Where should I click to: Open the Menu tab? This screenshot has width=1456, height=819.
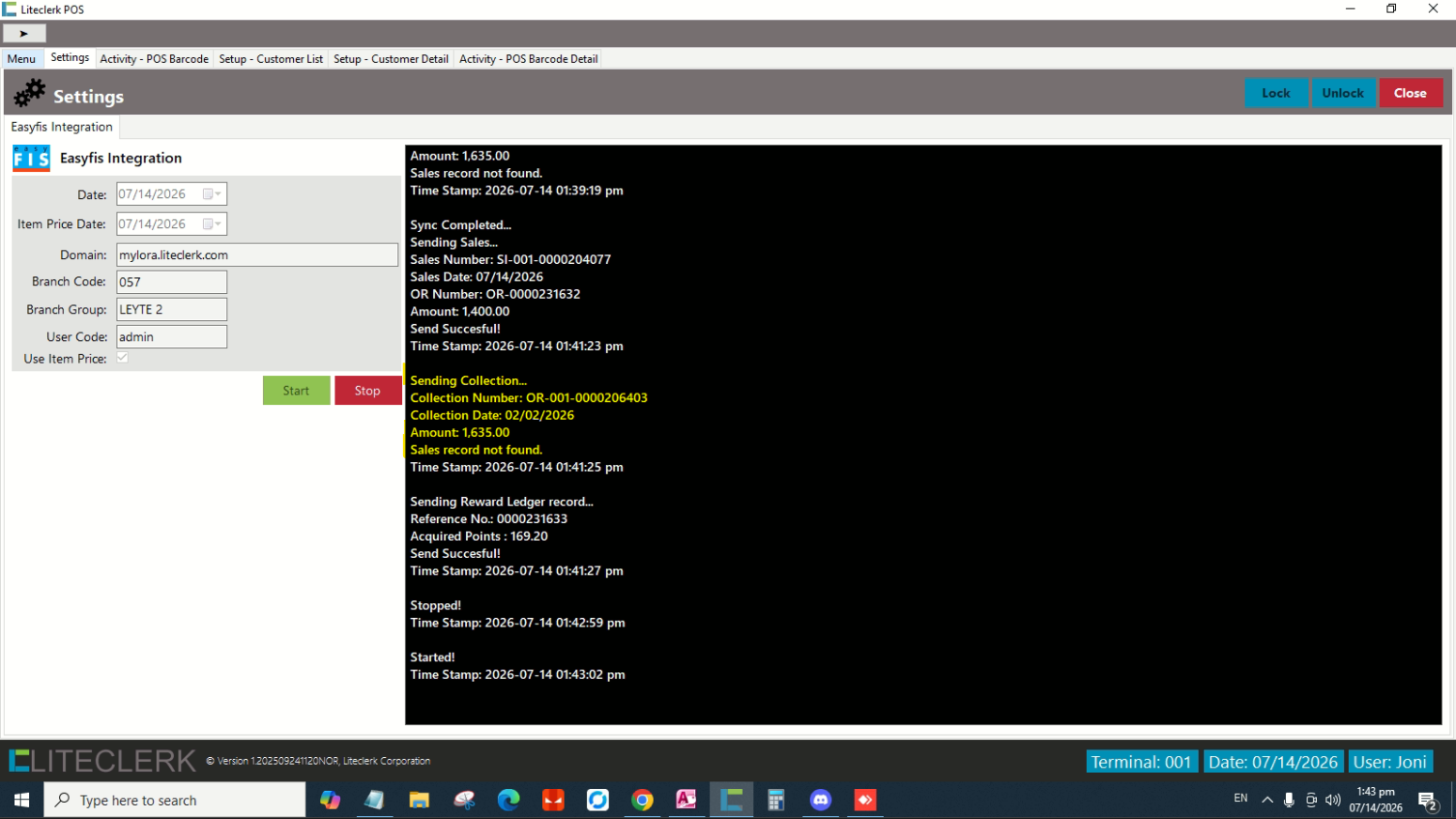click(22, 58)
